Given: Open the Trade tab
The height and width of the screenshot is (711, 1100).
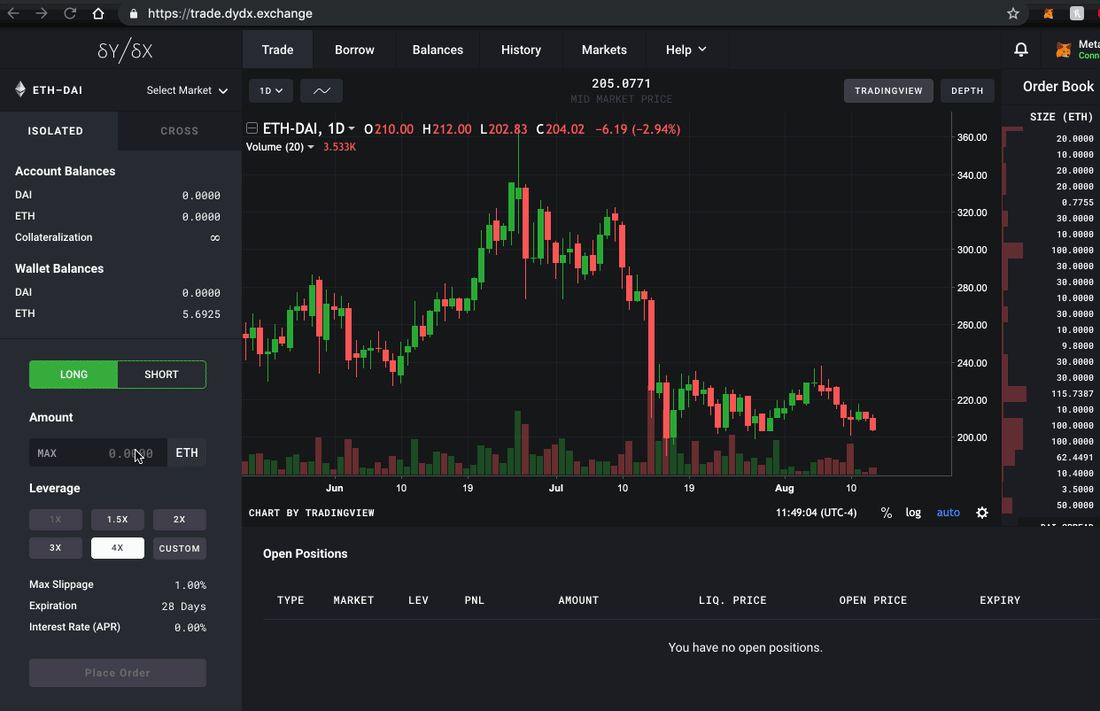Looking at the screenshot, I should click(278, 50).
